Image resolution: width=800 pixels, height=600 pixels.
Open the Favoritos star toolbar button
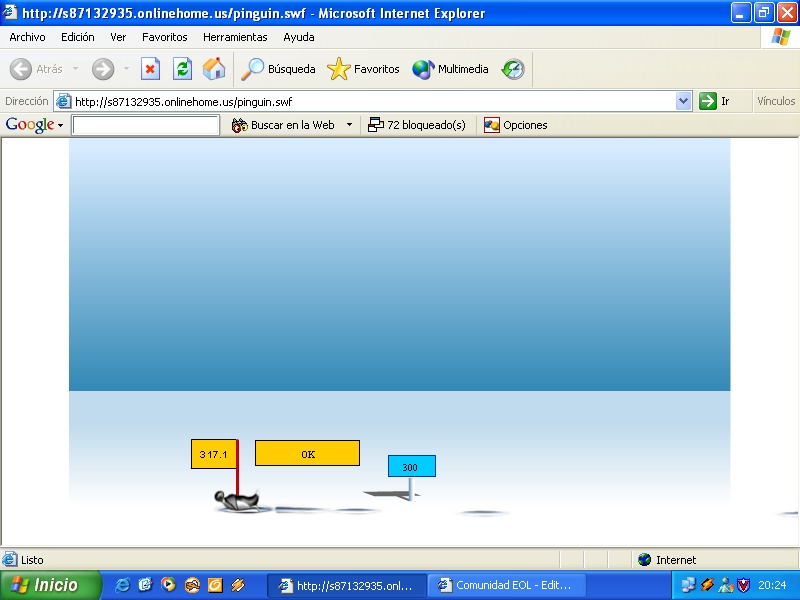click(363, 69)
